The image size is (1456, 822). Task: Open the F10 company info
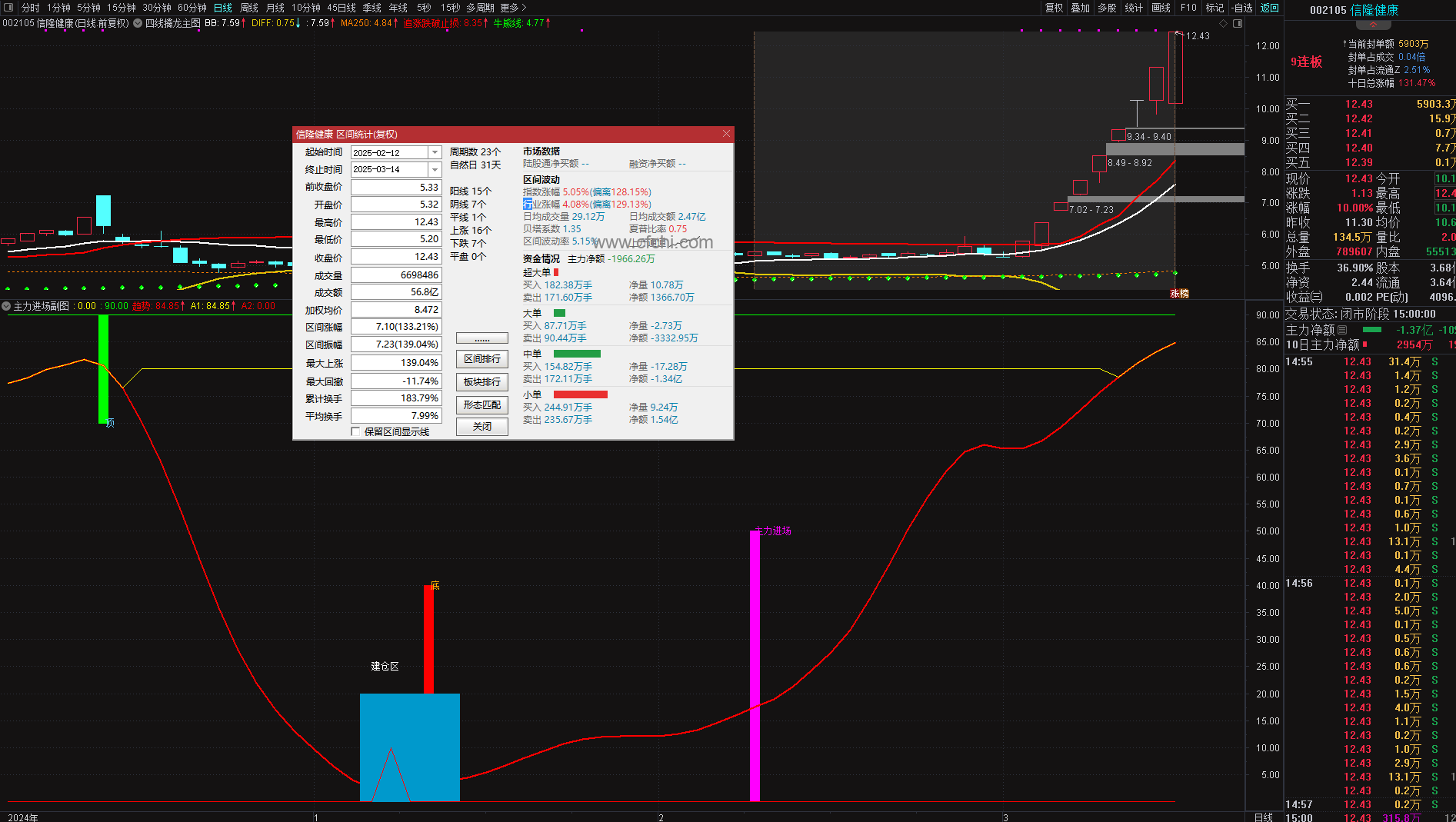pos(1189,8)
